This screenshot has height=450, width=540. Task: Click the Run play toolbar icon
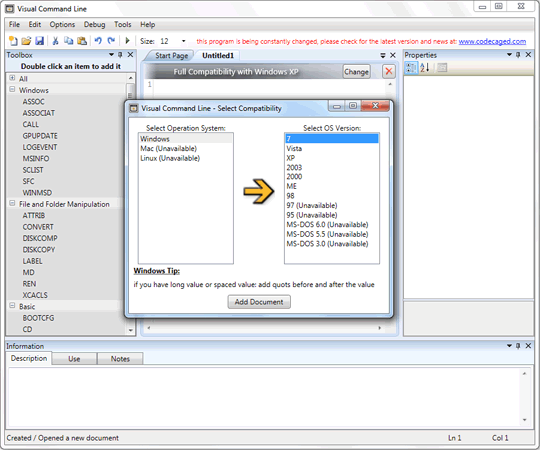(127, 41)
